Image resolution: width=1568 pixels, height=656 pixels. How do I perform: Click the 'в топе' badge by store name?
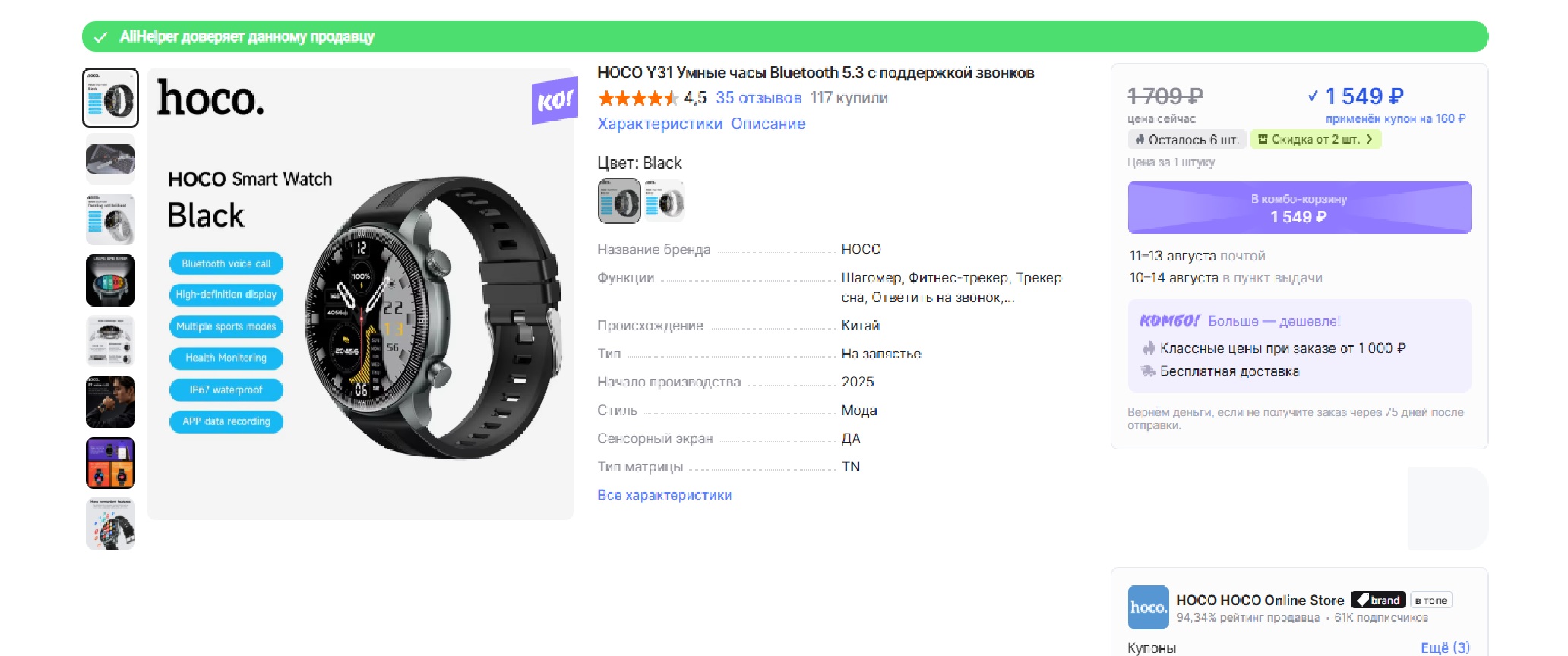point(1431,600)
